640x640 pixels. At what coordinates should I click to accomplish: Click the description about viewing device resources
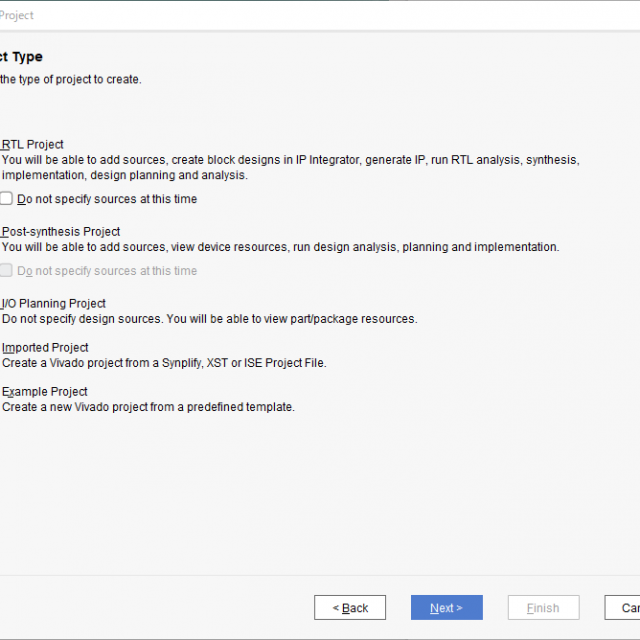point(280,247)
